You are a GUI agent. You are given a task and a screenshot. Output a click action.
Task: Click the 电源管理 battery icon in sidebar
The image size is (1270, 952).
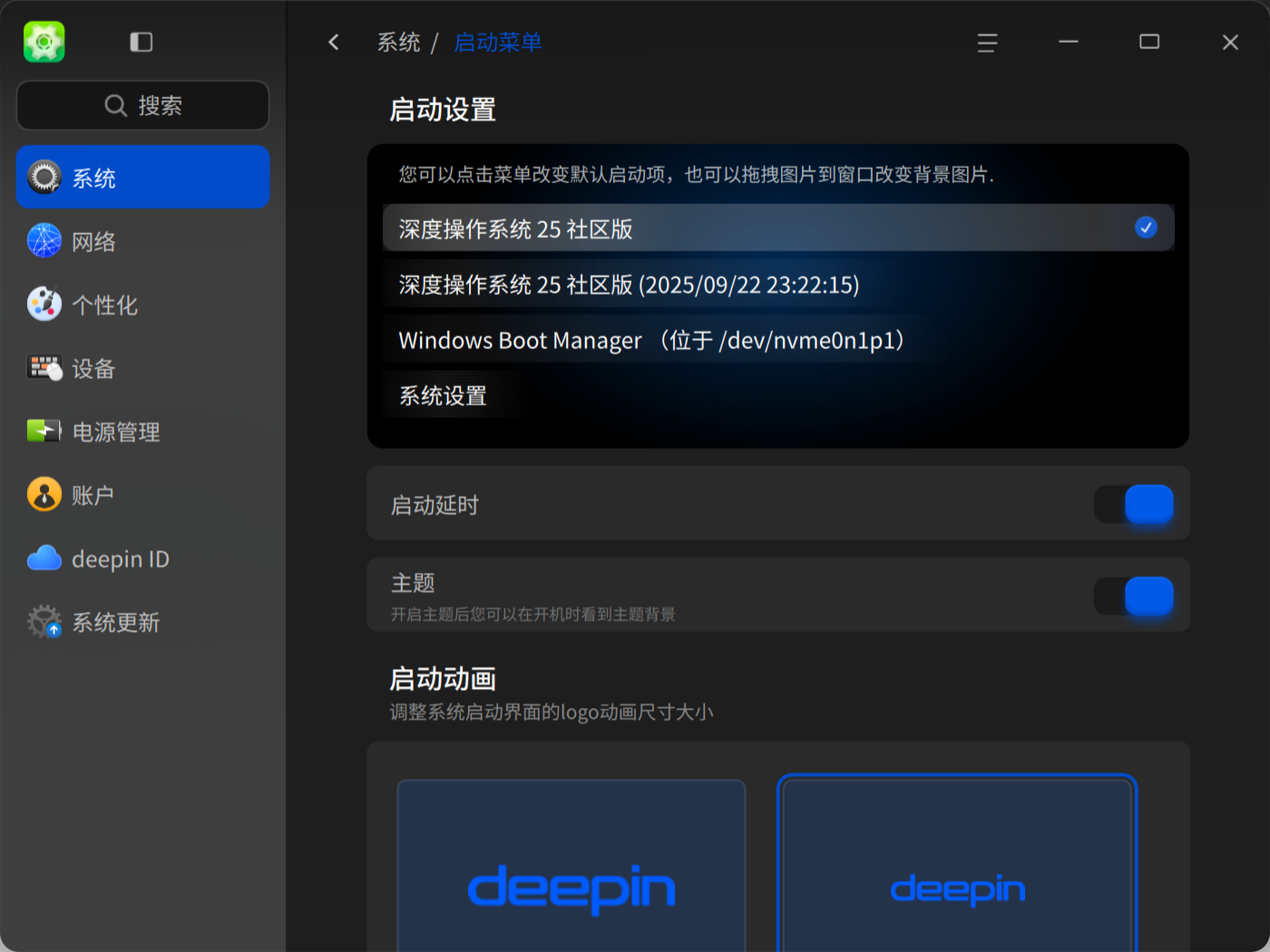click(x=44, y=431)
